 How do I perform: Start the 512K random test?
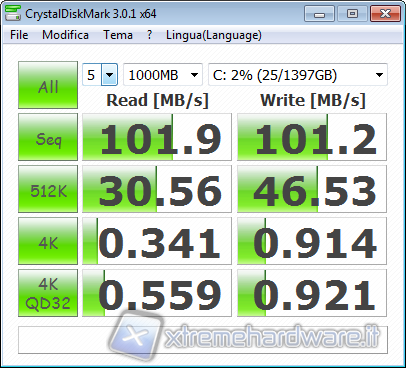point(48,189)
